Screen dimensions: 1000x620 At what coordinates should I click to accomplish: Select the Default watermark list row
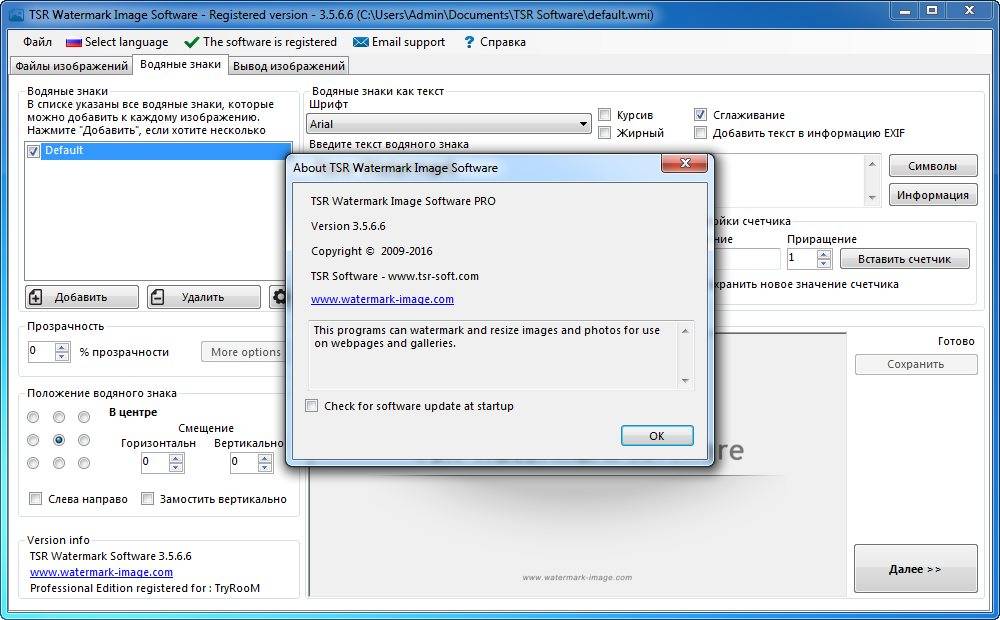(x=158, y=151)
